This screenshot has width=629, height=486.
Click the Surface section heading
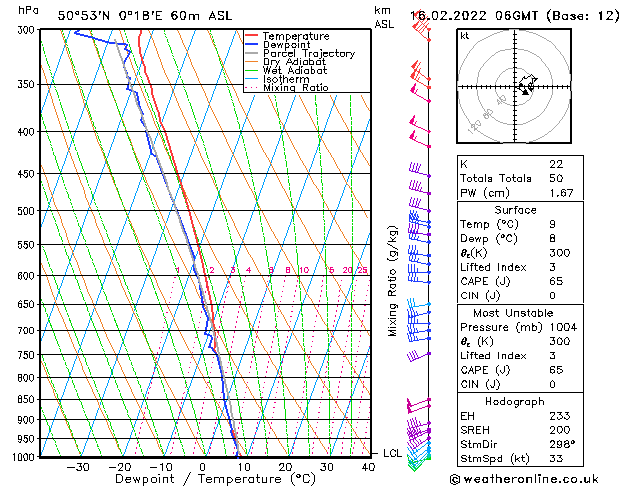tap(515, 210)
